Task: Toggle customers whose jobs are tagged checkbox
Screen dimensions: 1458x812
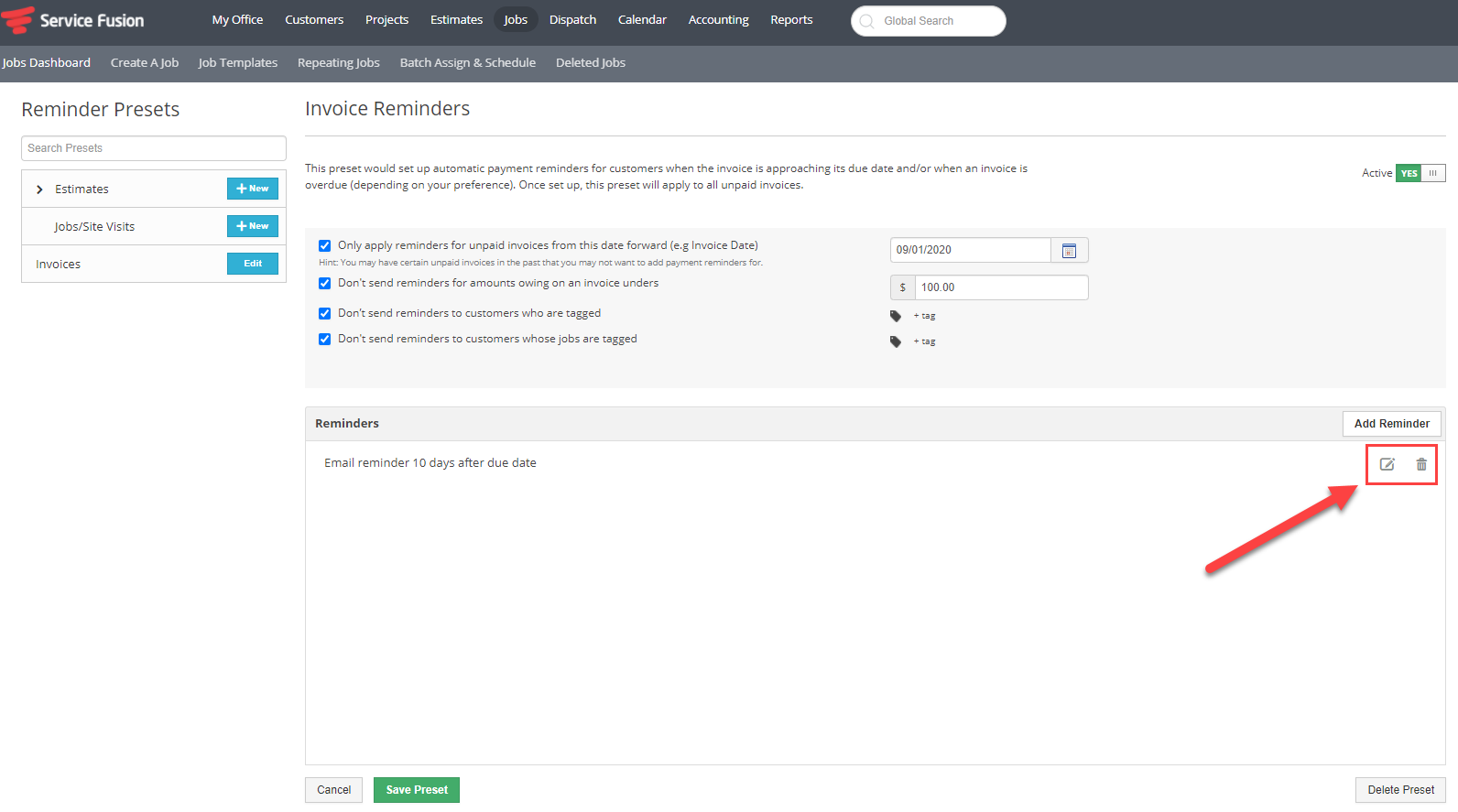Action: (324, 339)
